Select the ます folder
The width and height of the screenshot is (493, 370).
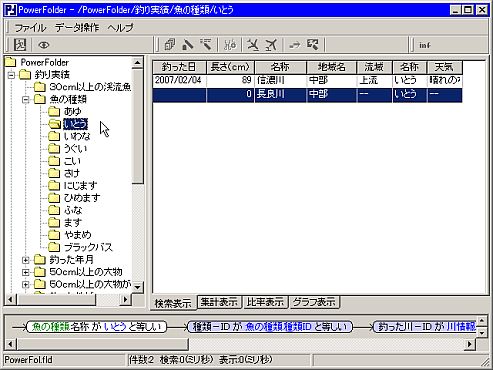click(x=73, y=223)
